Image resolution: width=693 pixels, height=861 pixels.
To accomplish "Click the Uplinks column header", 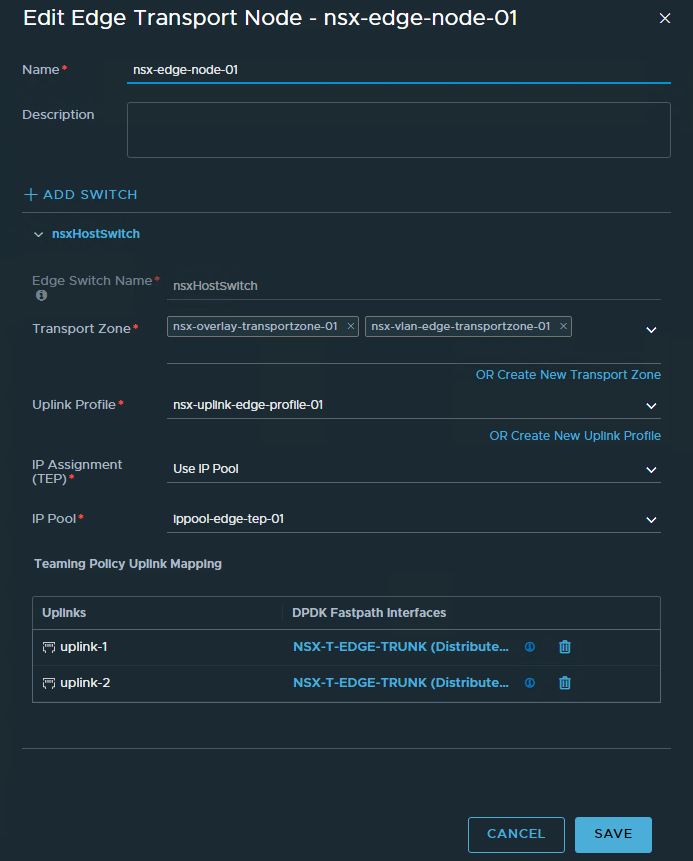I will click(x=64, y=613).
